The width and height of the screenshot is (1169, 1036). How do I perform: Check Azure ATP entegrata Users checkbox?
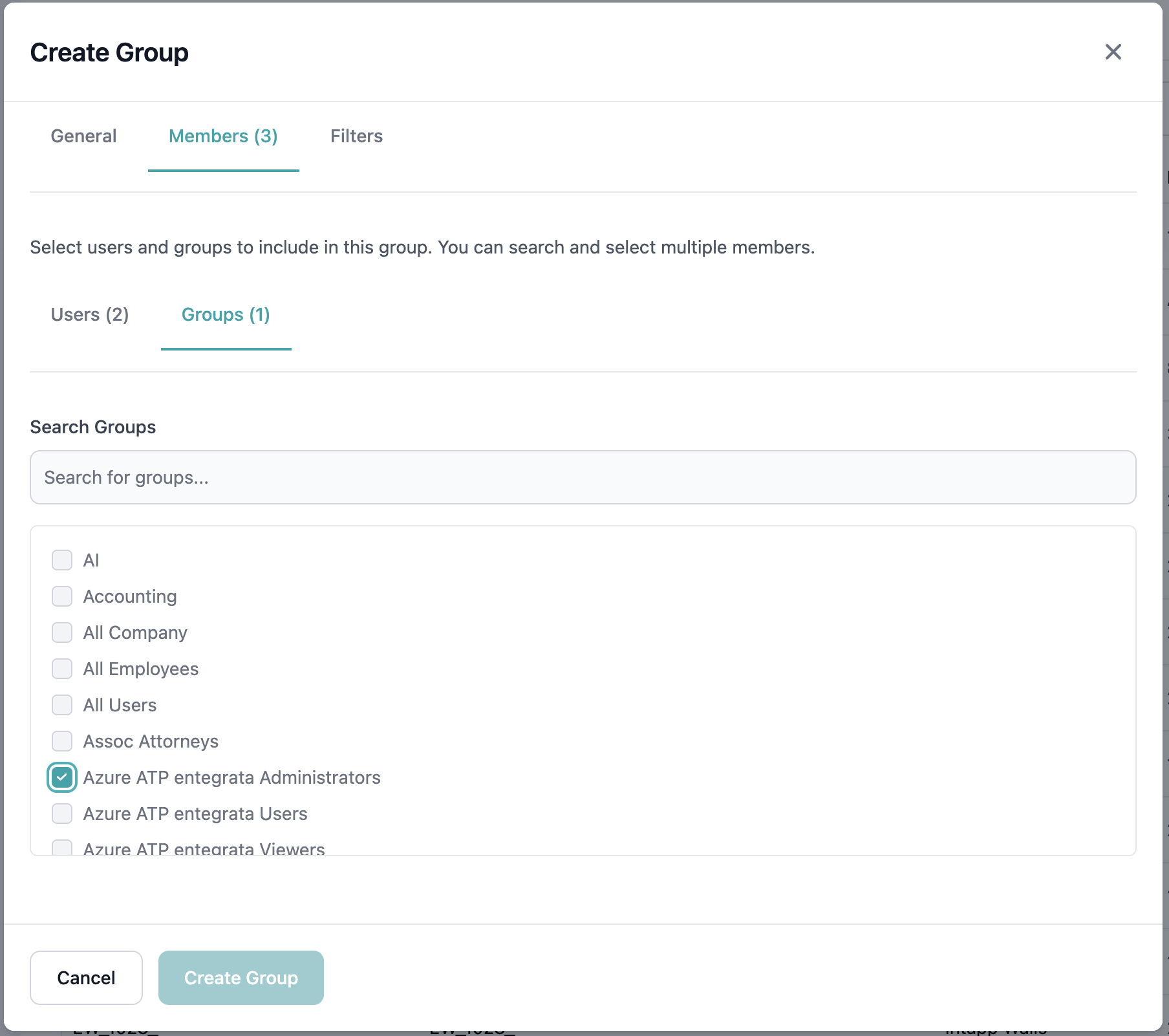[62, 814]
